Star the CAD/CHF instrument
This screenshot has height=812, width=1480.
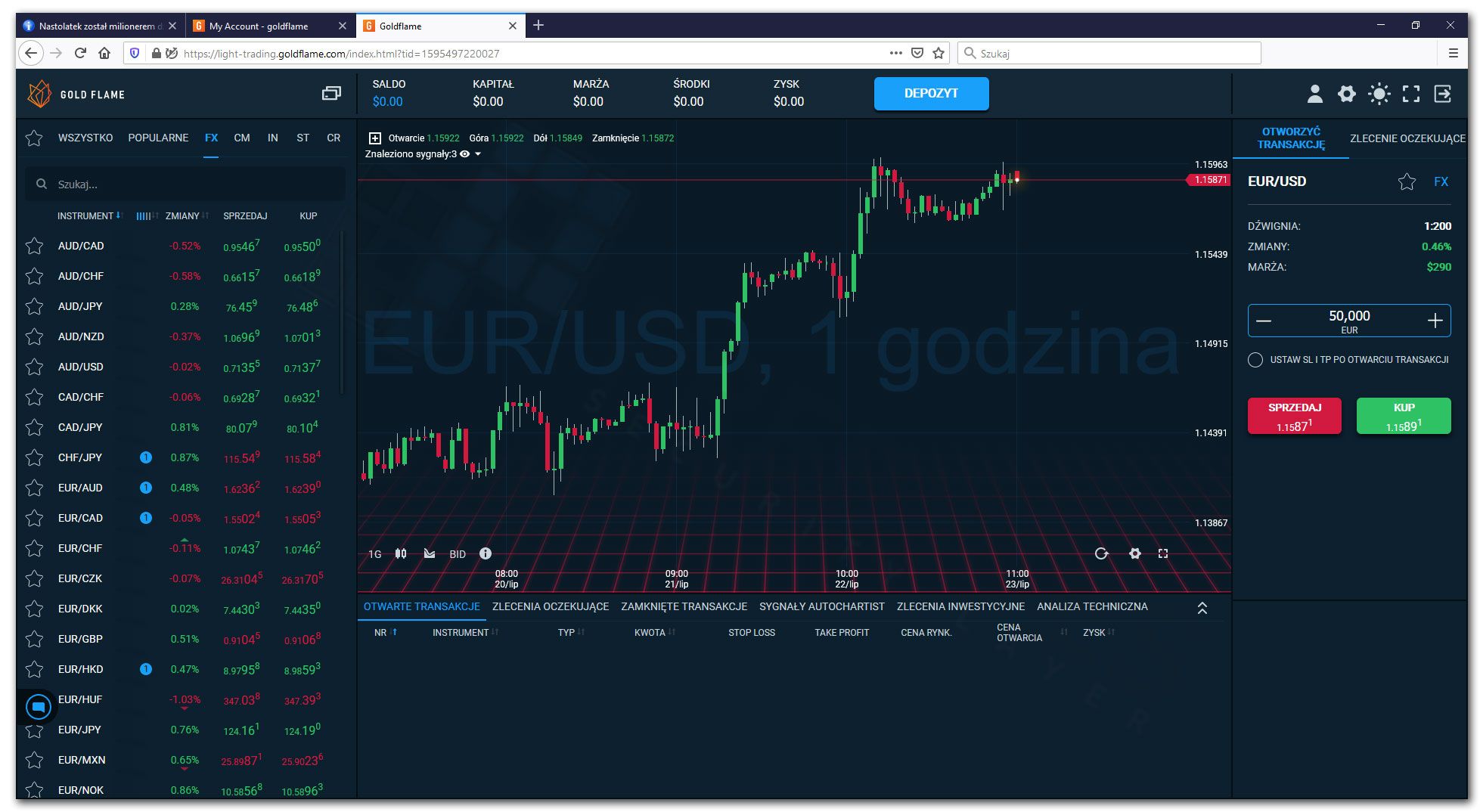(34, 397)
